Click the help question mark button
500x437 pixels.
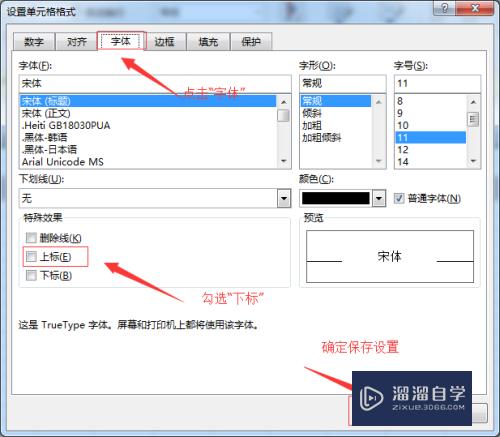[444, 8]
